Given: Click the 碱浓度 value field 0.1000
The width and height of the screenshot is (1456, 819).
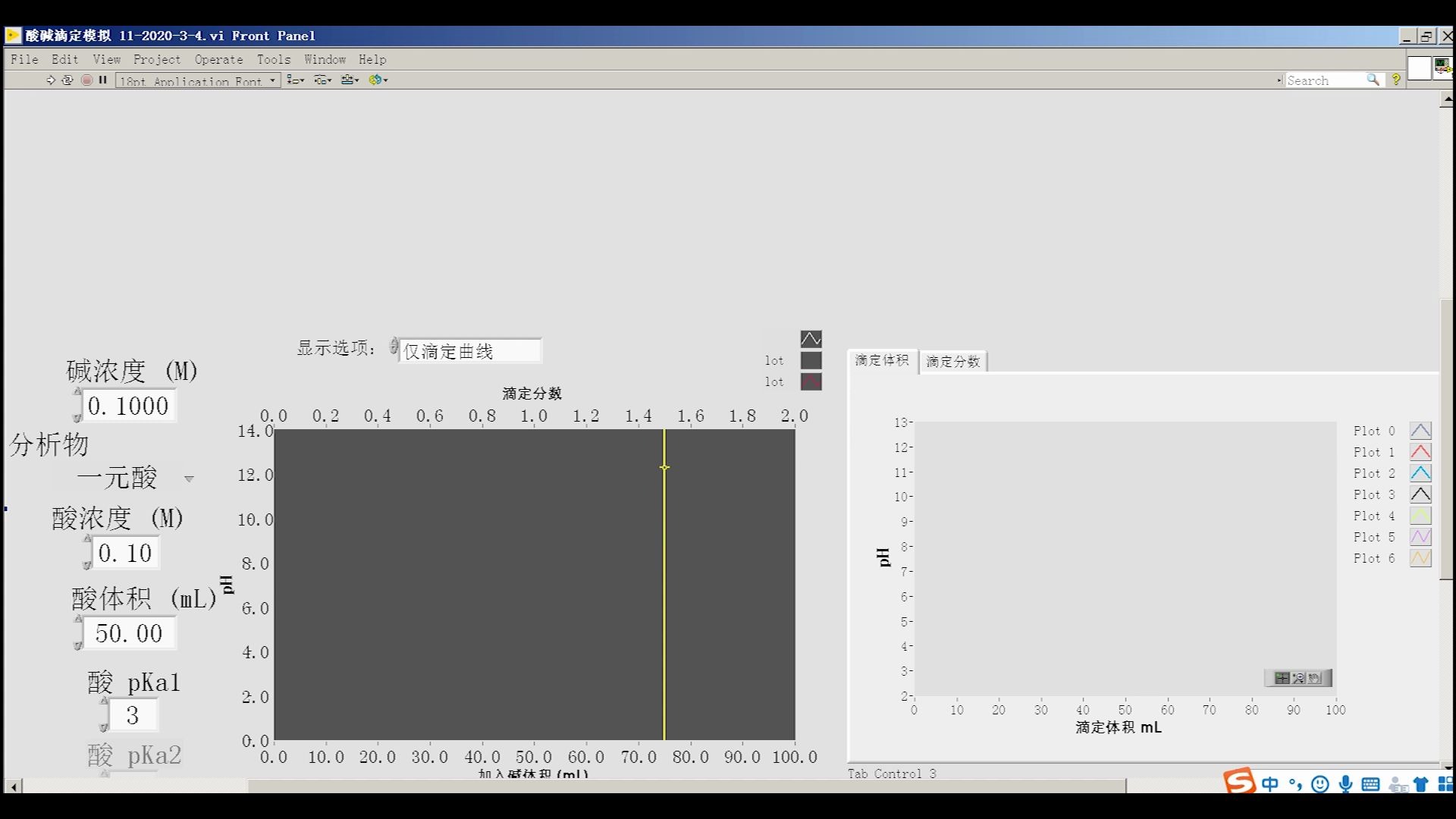Looking at the screenshot, I should point(129,406).
